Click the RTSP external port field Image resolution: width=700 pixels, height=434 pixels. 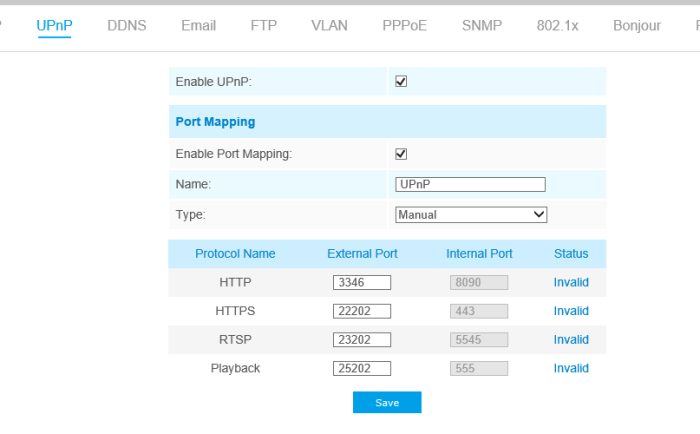pyautogui.click(x=362, y=339)
